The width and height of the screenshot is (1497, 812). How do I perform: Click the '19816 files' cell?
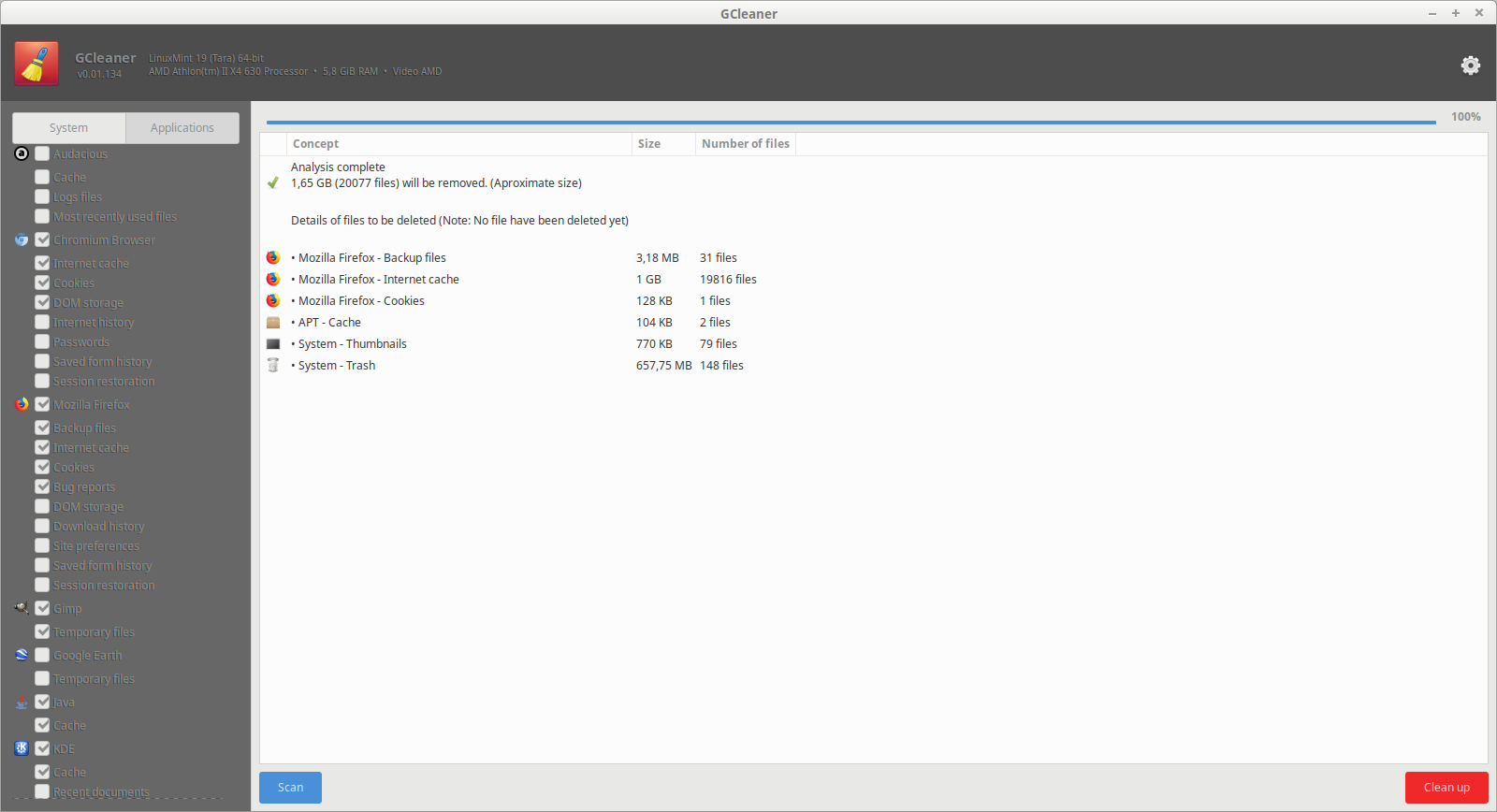(728, 279)
